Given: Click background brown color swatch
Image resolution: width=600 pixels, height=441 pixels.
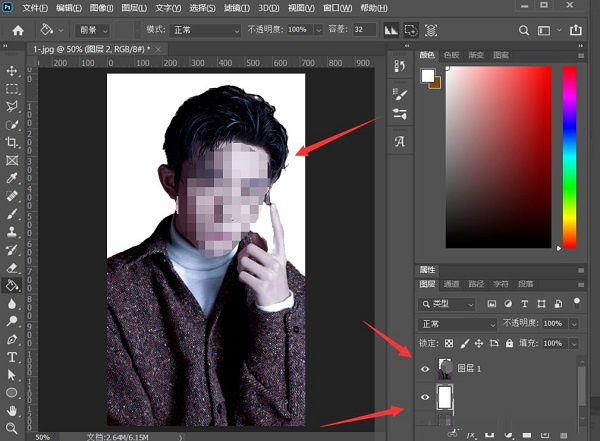Looking at the screenshot, I should [x=437, y=85].
